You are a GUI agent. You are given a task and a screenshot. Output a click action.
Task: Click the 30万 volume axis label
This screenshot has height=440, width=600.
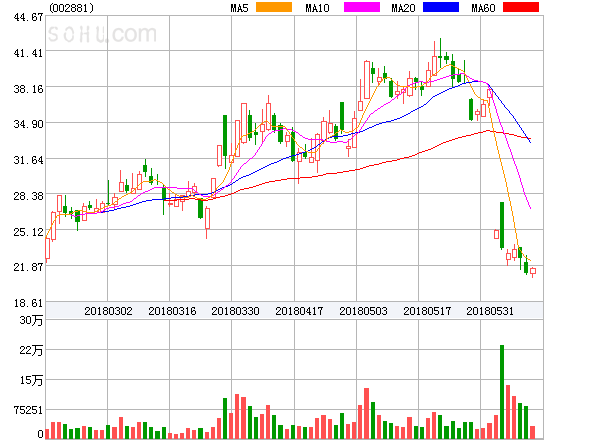[x=31, y=320]
